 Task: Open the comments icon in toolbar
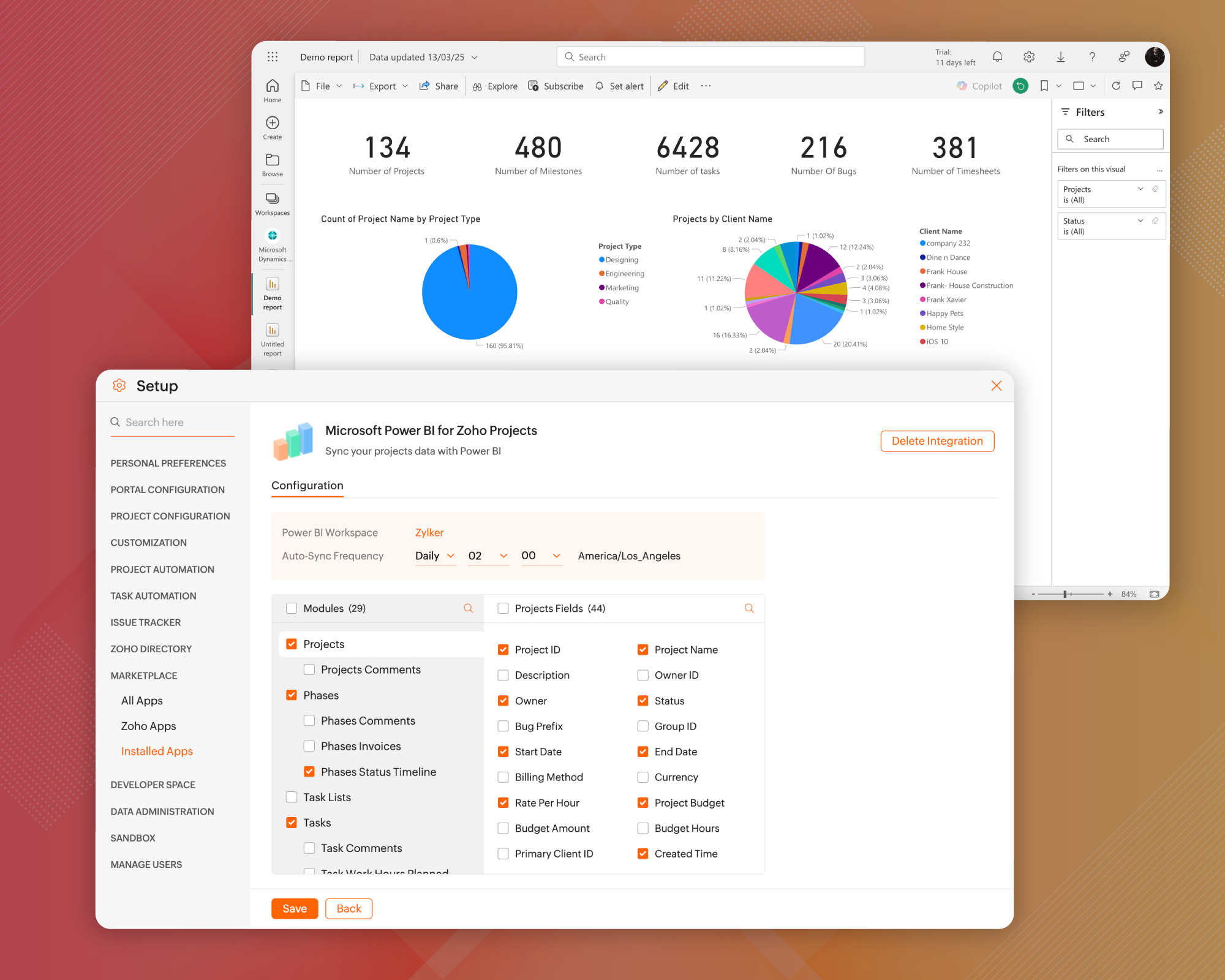(1137, 86)
